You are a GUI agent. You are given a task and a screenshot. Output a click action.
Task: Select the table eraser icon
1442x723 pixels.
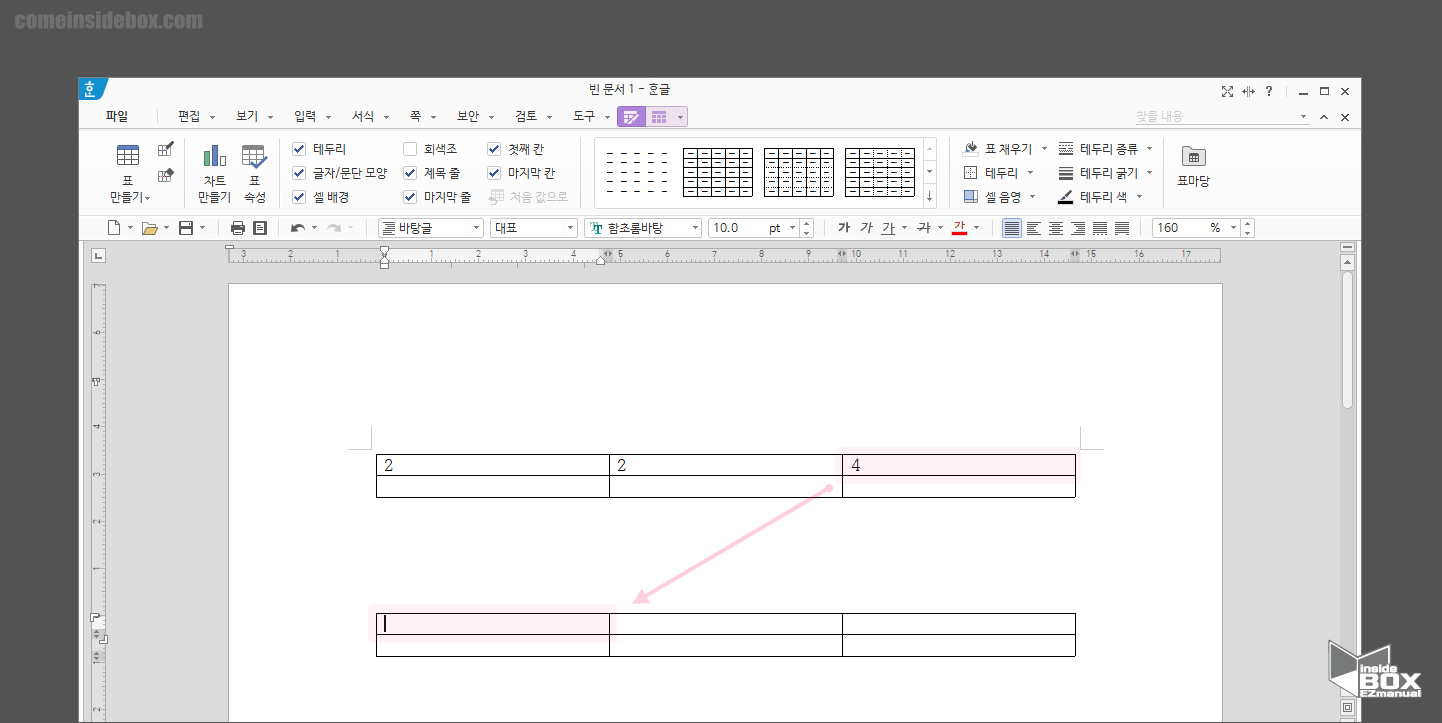click(166, 176)
